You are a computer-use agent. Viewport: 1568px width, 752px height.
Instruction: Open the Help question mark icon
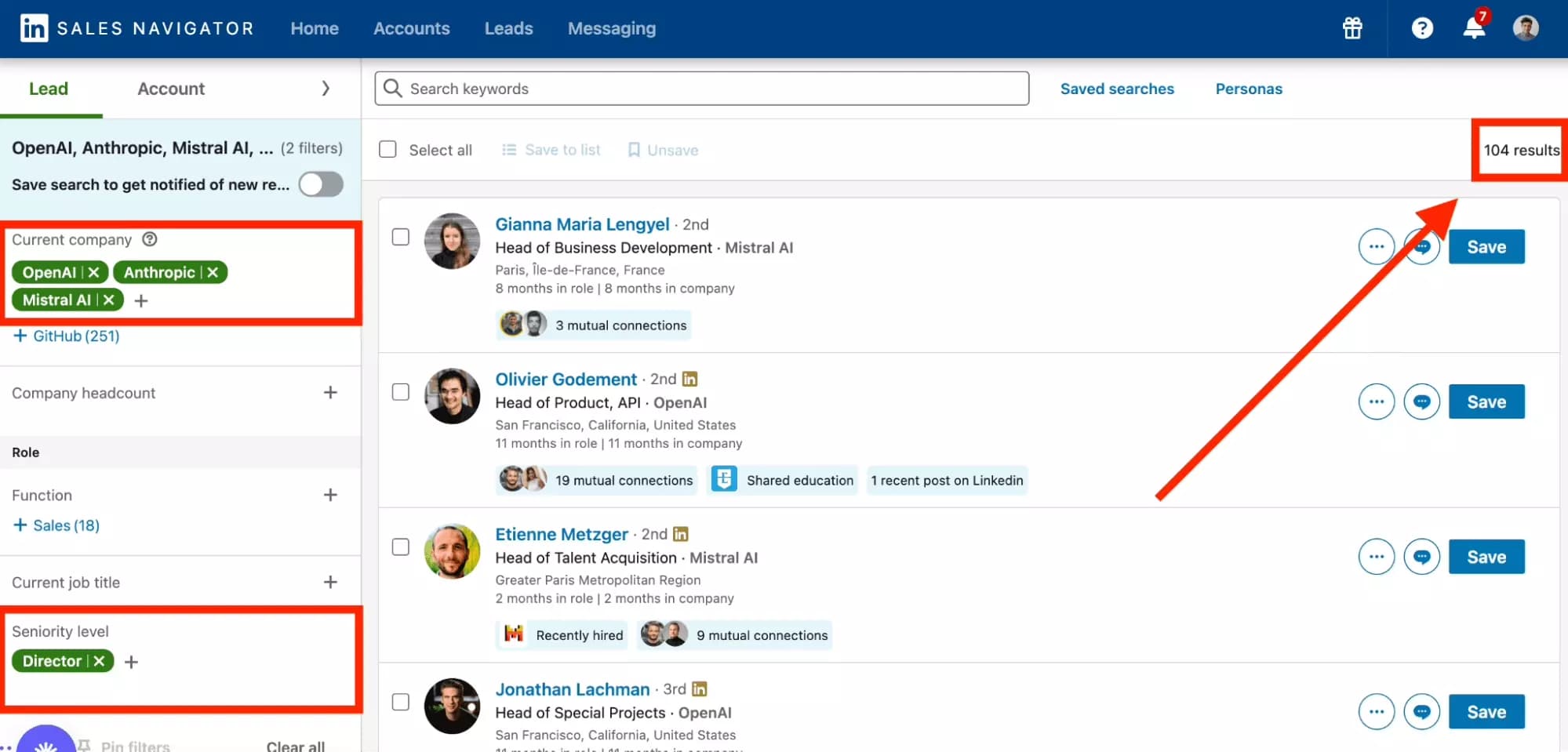click(x=1421, y=28)
